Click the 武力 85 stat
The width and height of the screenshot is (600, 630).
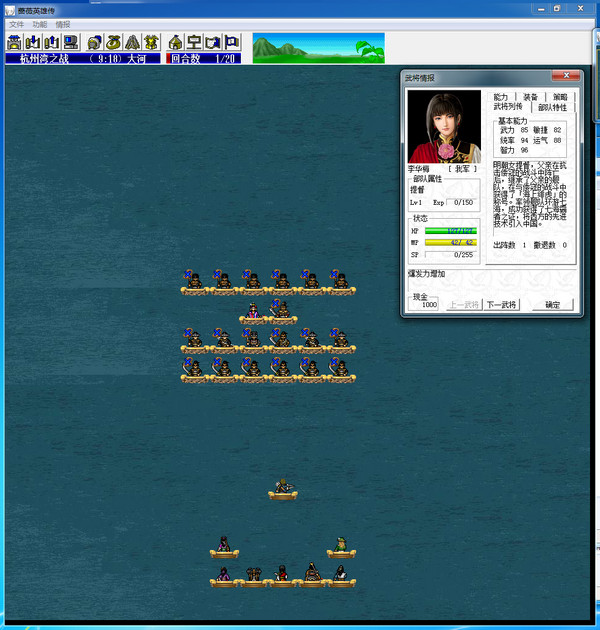(514, 130)
